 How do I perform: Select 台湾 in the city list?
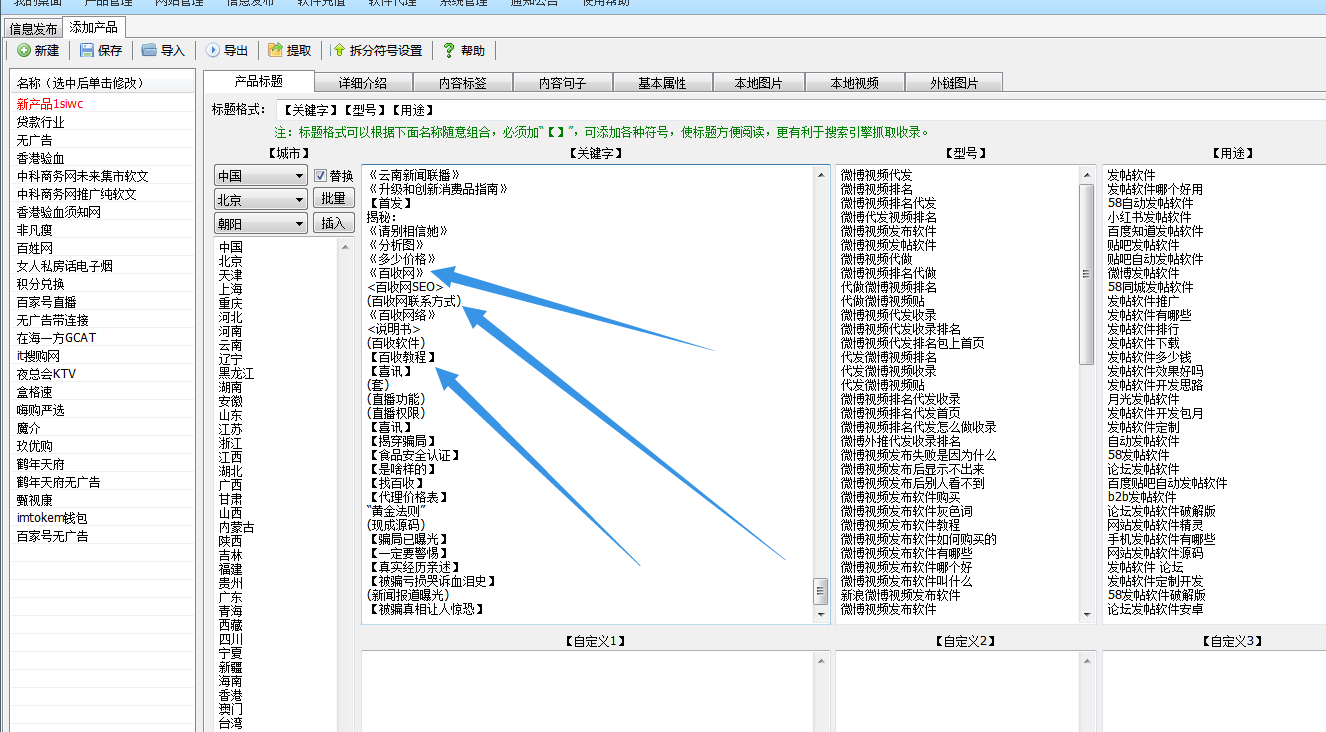tap(230, 723)
